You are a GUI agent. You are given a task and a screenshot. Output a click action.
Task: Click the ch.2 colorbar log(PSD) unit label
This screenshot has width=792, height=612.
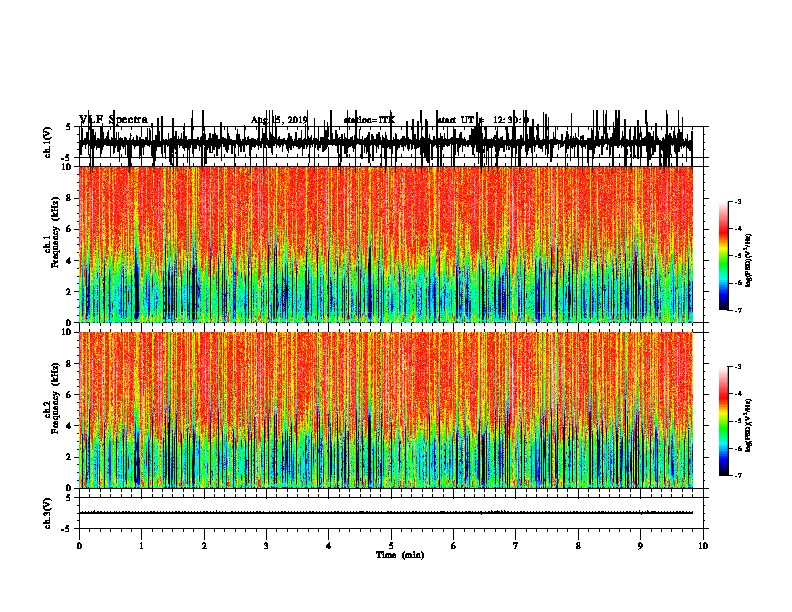point(748,425)
